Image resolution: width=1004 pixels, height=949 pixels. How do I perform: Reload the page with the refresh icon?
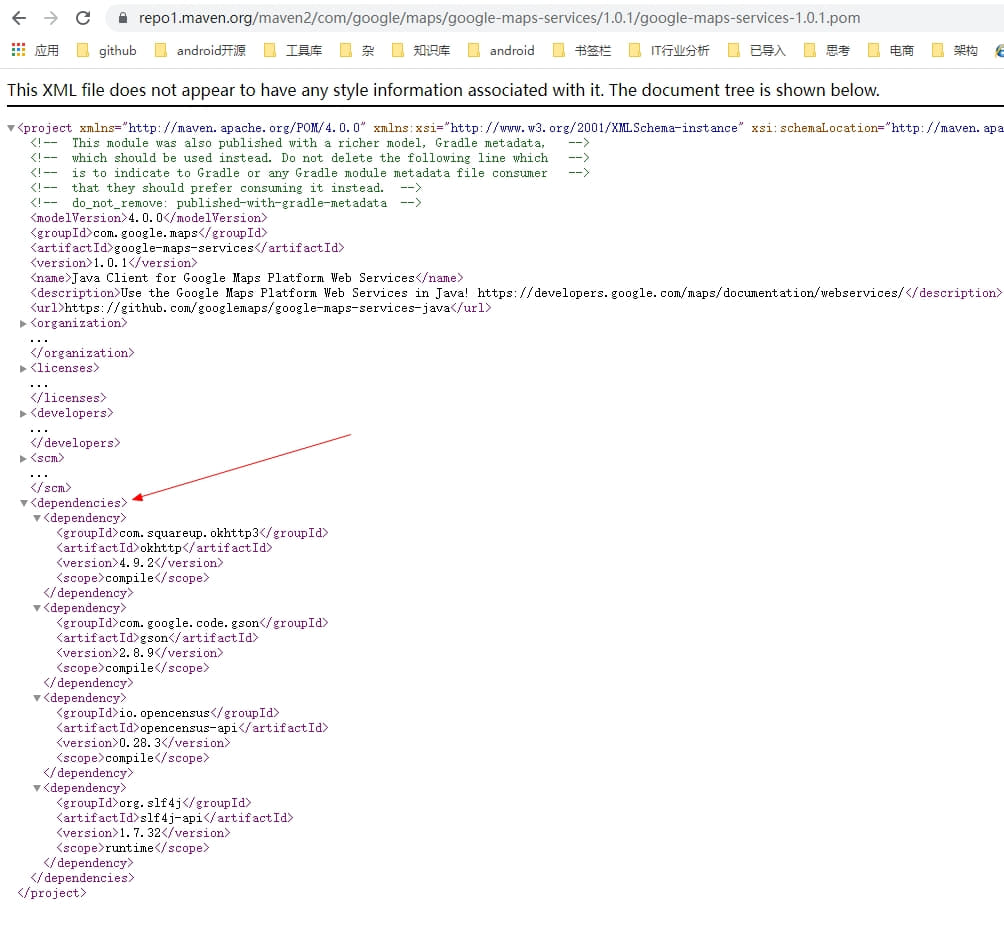(83, 18)
